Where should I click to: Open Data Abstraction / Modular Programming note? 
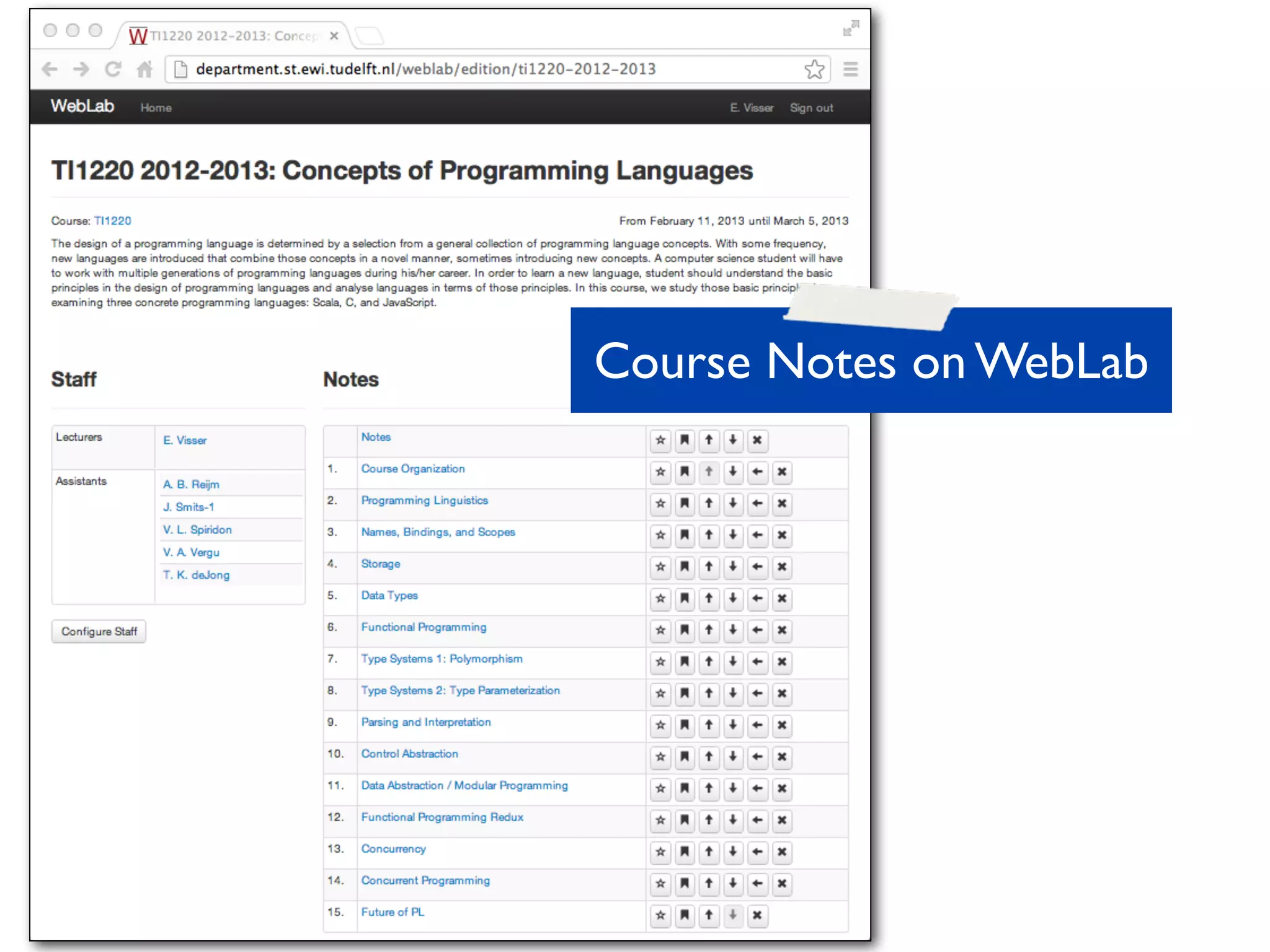pyautogui.click(x=464, y=785)
